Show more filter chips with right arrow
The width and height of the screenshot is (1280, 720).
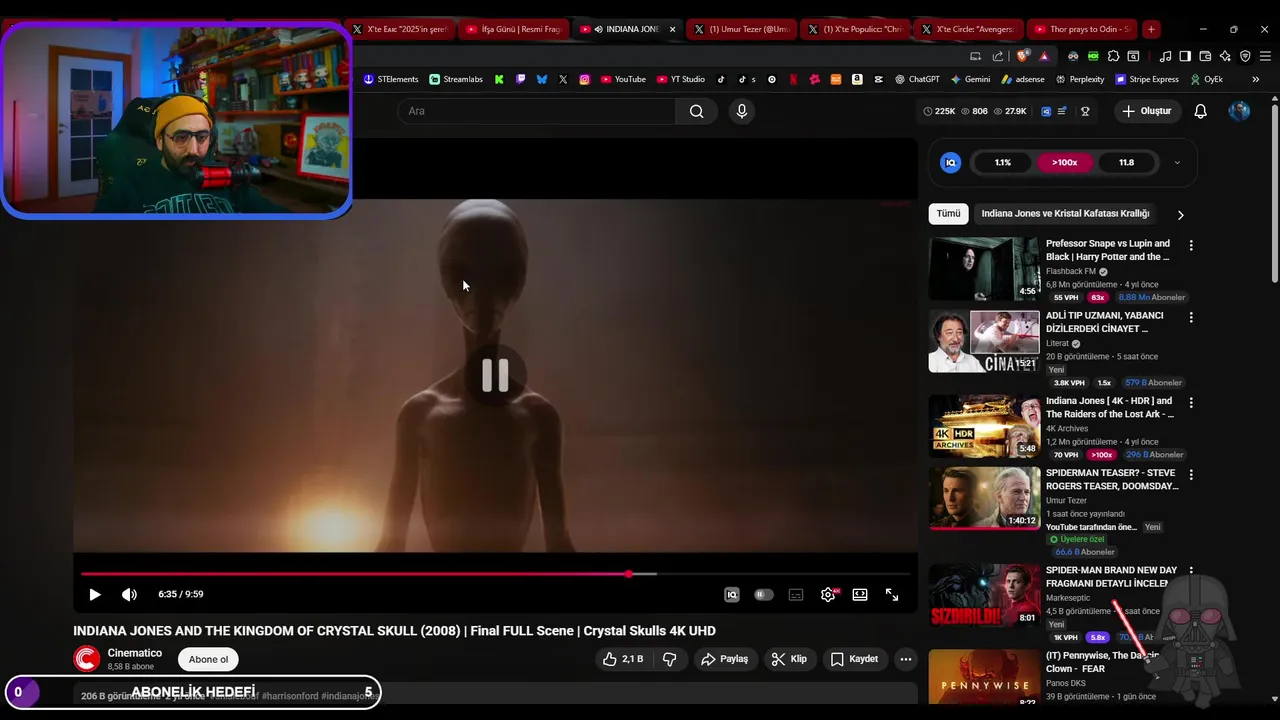(1180, 214)
